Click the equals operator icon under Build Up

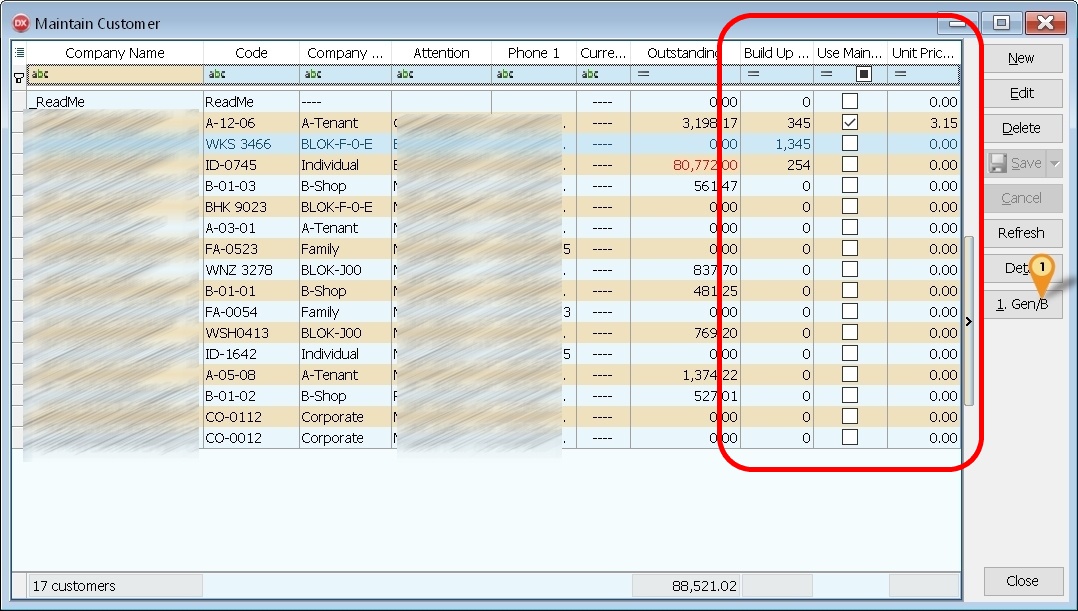point(754,74)
